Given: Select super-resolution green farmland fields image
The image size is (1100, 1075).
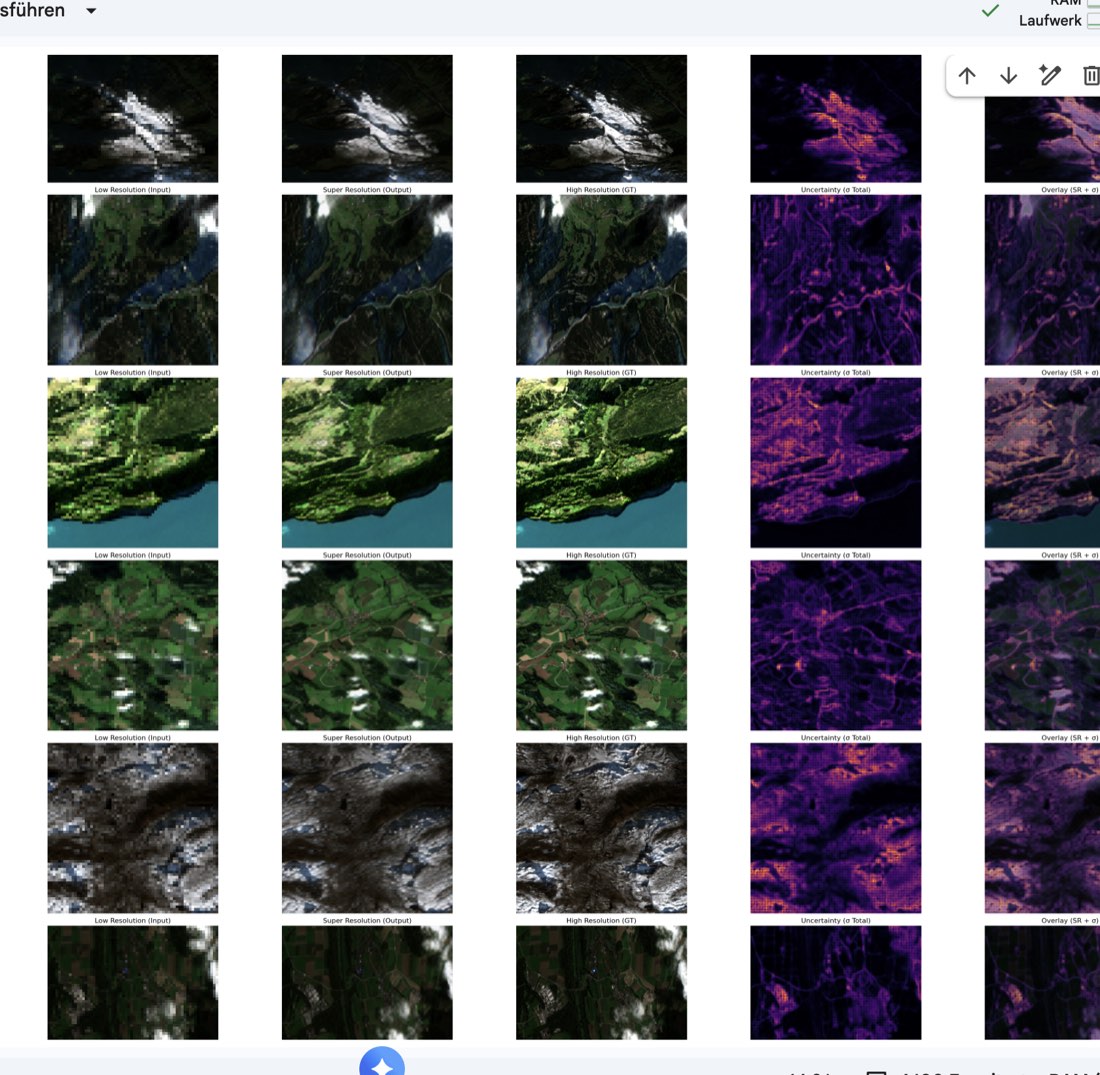Looking at the screenshot, I should point(367,645).
